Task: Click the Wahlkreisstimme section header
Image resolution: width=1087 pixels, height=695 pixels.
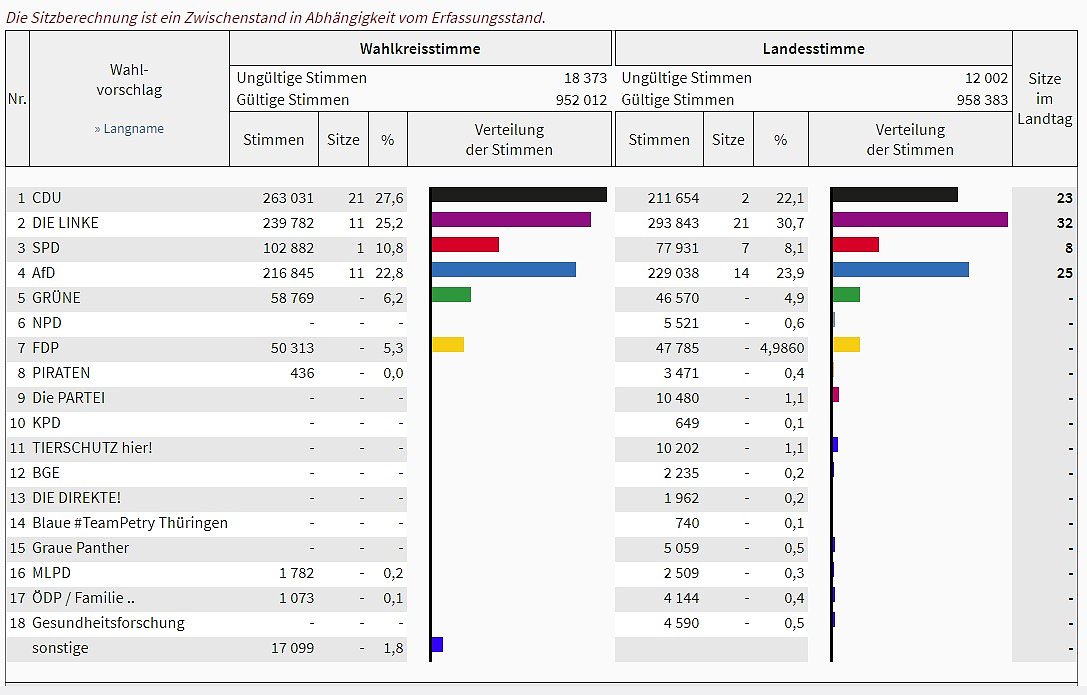Action: point(420,48)
